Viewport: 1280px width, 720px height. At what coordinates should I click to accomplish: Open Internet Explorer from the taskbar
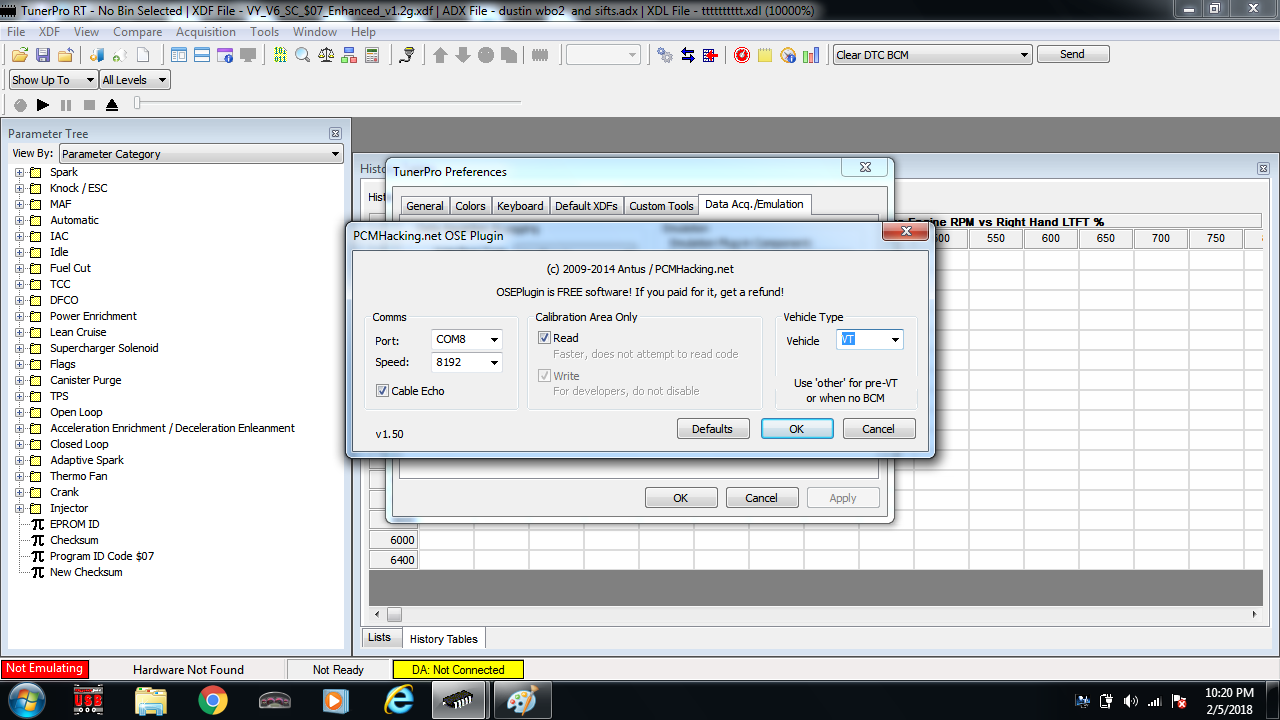[x=398, y=701]
